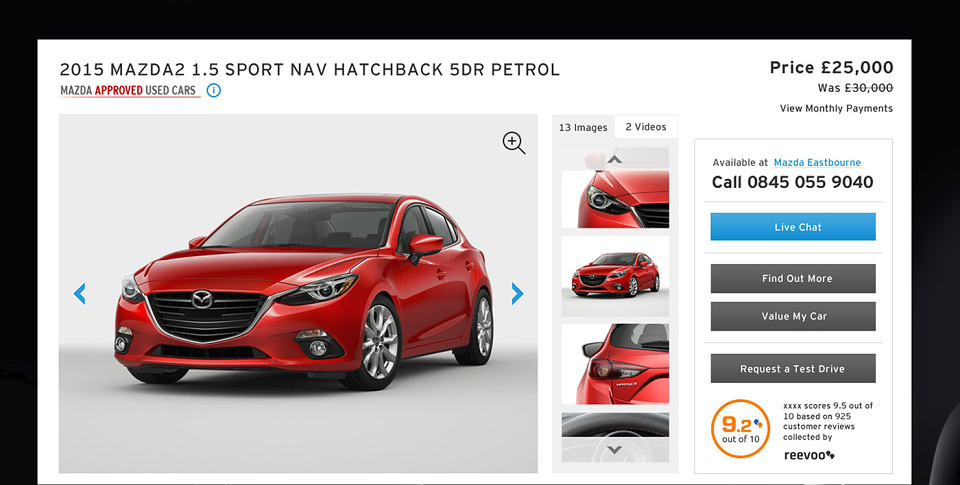Click the zoom magnifier icon on main image
The image size is (960, 485).
coord(514,143)
